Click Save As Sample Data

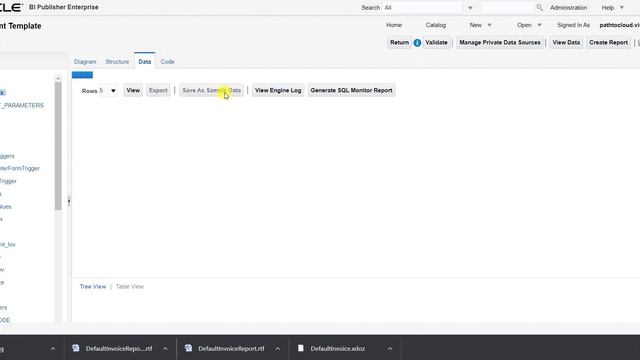[211, 91]
